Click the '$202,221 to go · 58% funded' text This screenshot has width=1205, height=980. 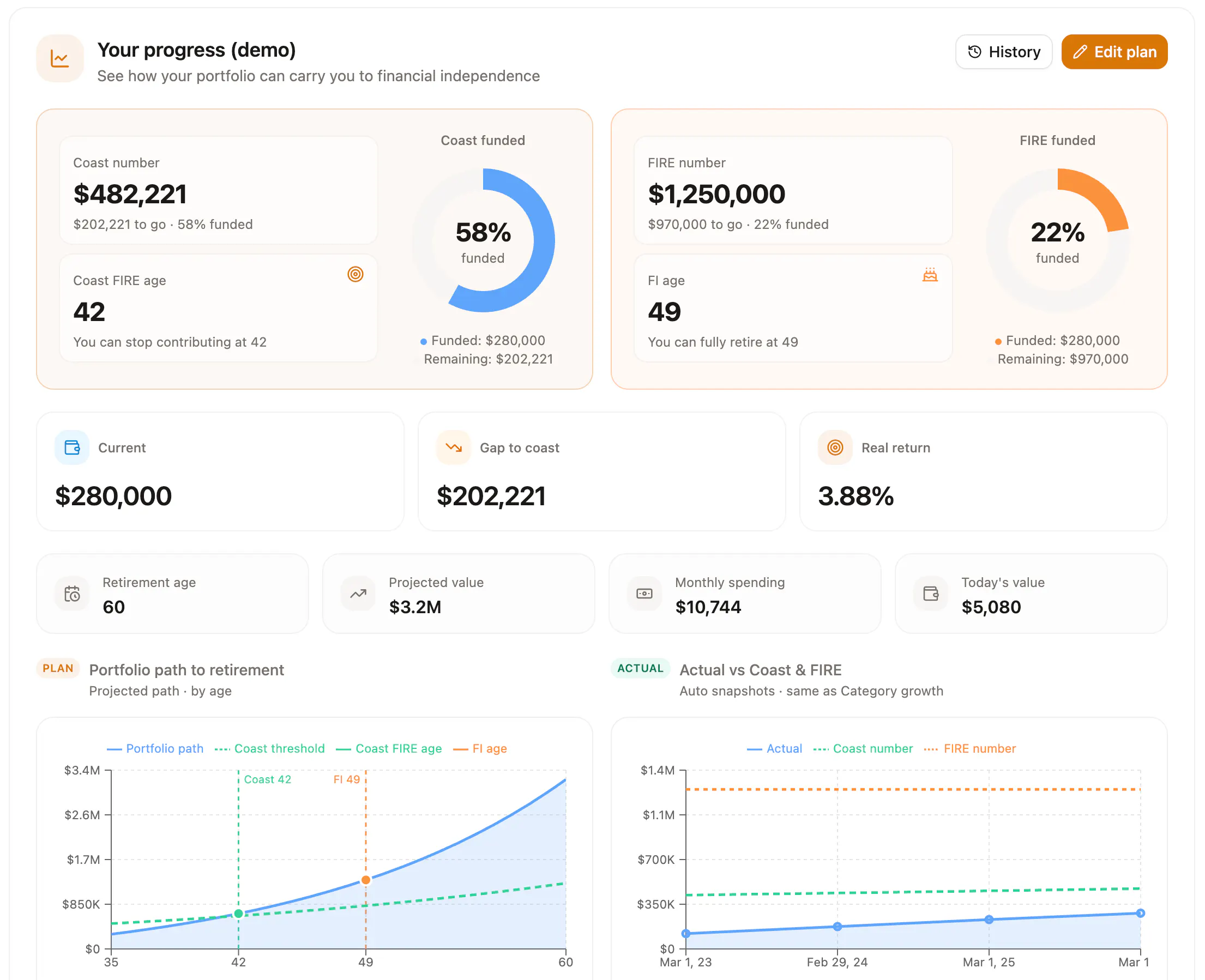[163, 224]
